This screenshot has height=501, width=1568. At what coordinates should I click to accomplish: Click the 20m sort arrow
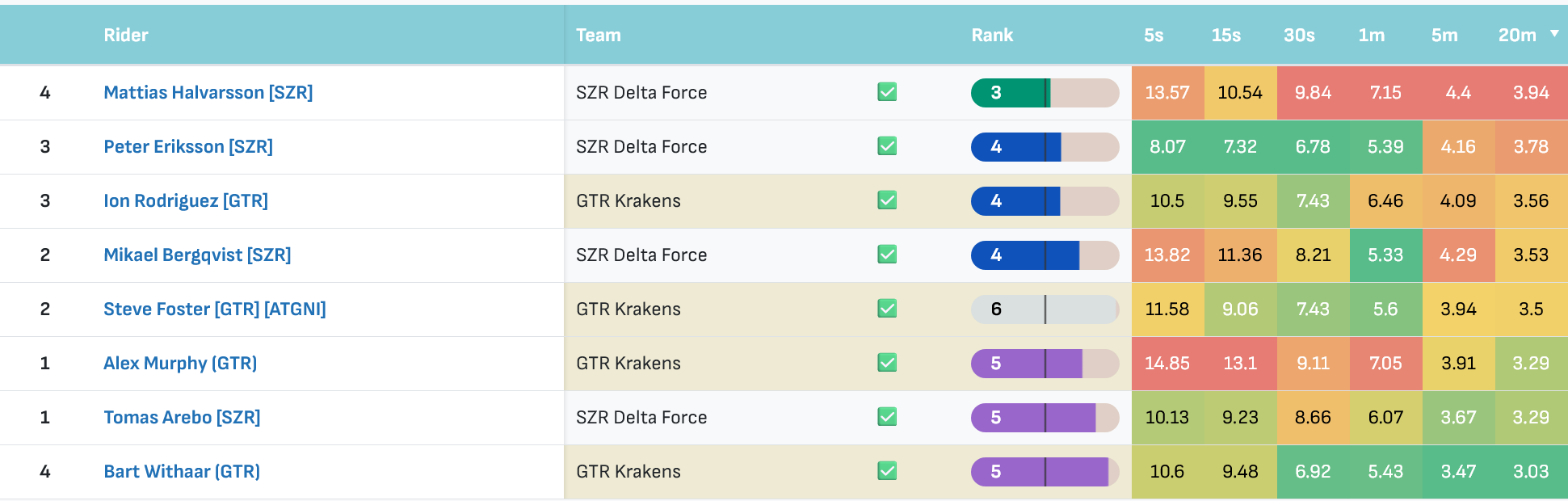[1554, 34]
